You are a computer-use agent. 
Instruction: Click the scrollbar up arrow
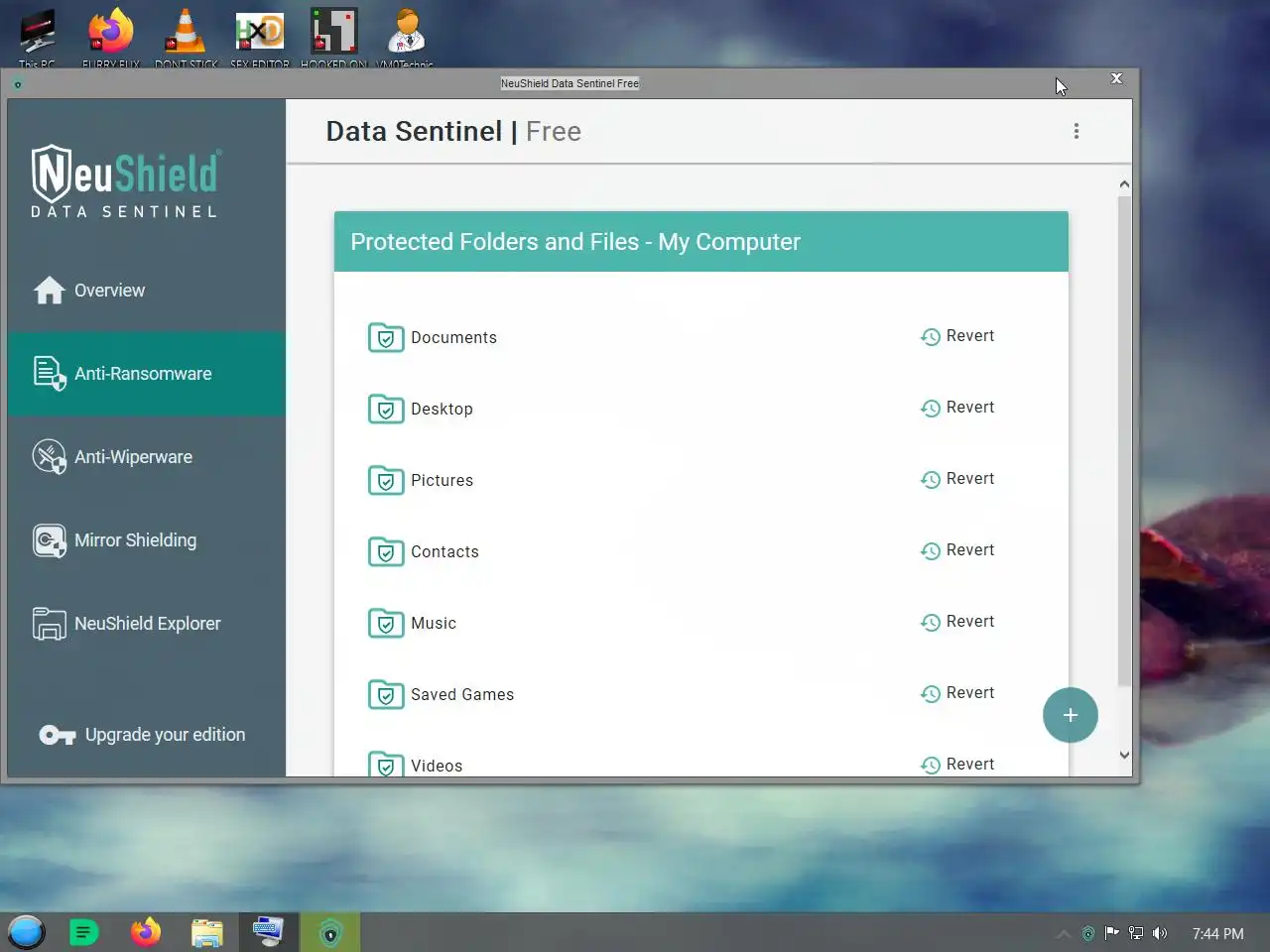1124,184
